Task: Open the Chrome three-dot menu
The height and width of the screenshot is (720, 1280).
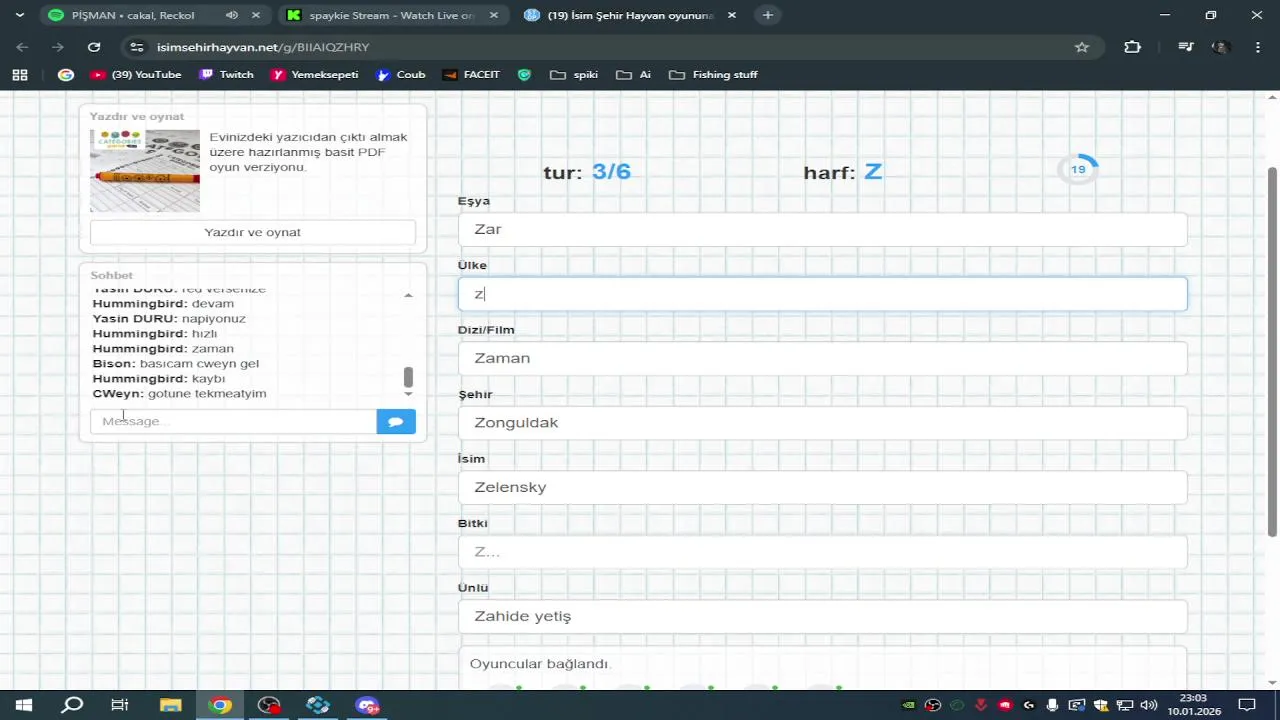Action: (x=1257, y=47)
